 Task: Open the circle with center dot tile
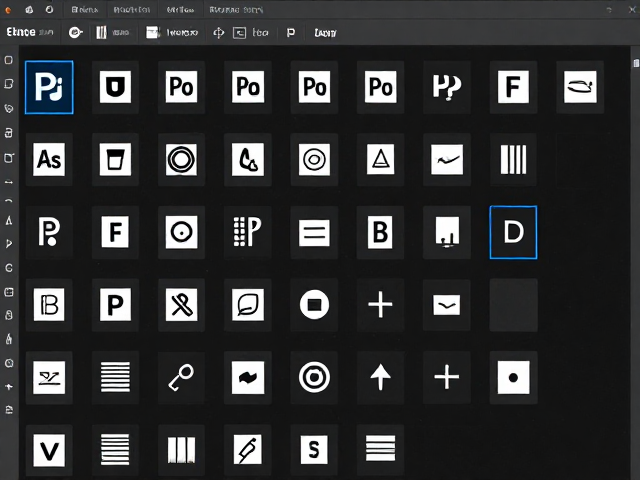pyautogui.click(x=182, y=232)
